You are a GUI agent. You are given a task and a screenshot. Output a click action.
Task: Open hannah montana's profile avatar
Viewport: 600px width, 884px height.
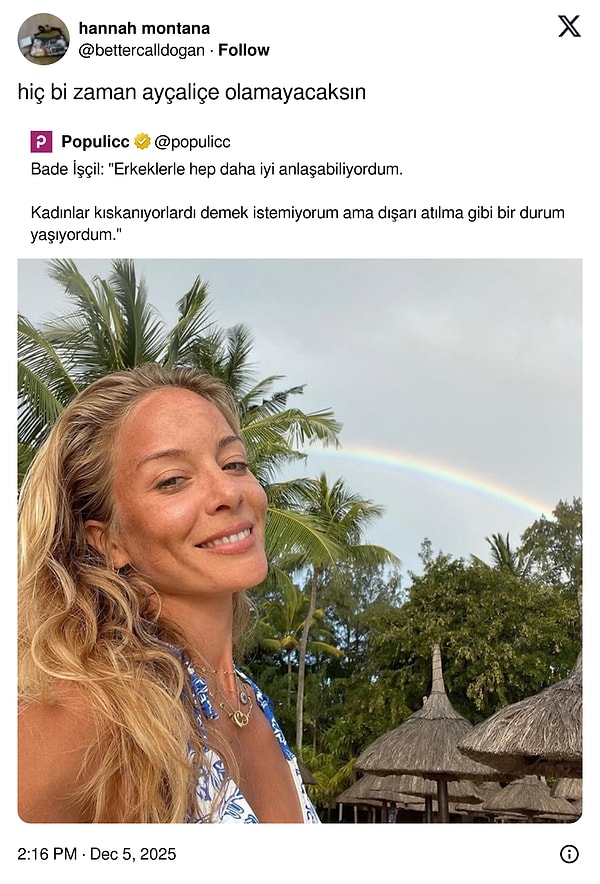click(x=43, y=39)
